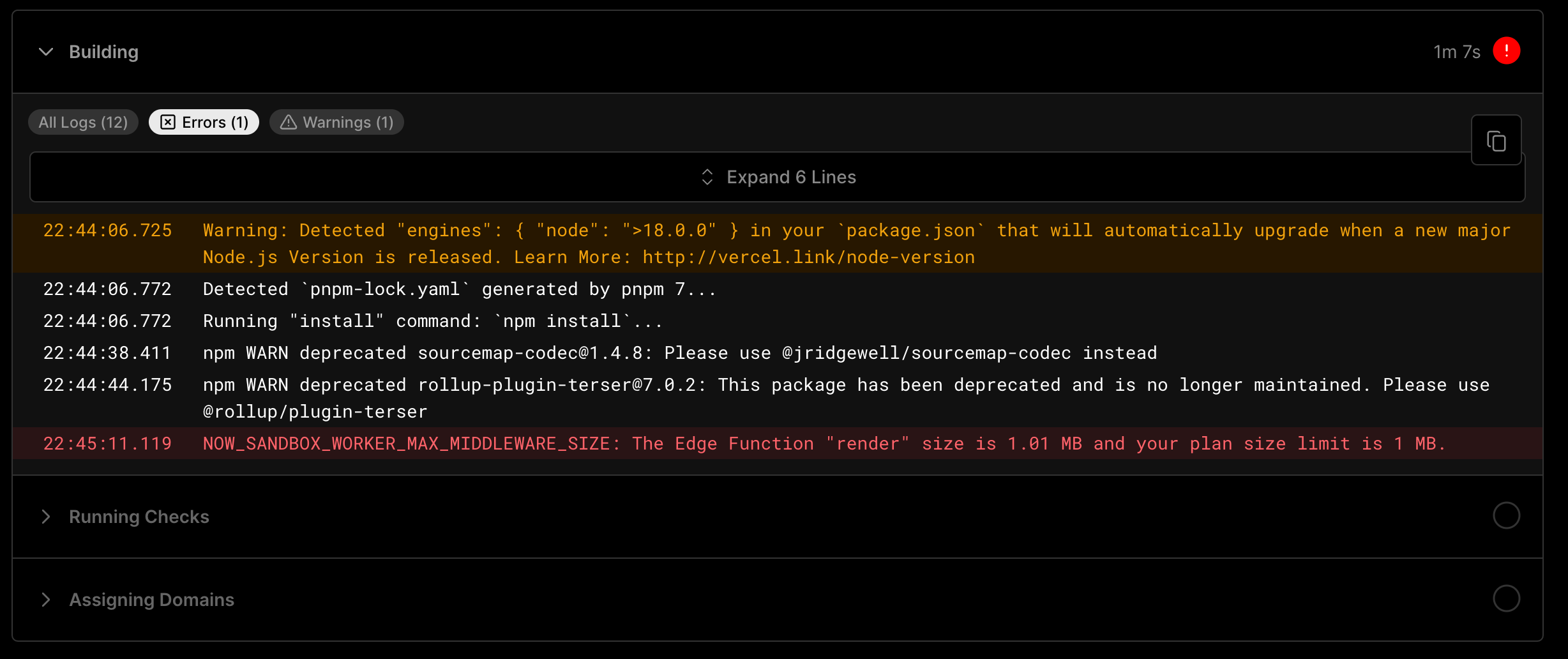1568x659 pixels.
Task: Click the timestamp 22:45:11.119
Action: coord(107,443)
